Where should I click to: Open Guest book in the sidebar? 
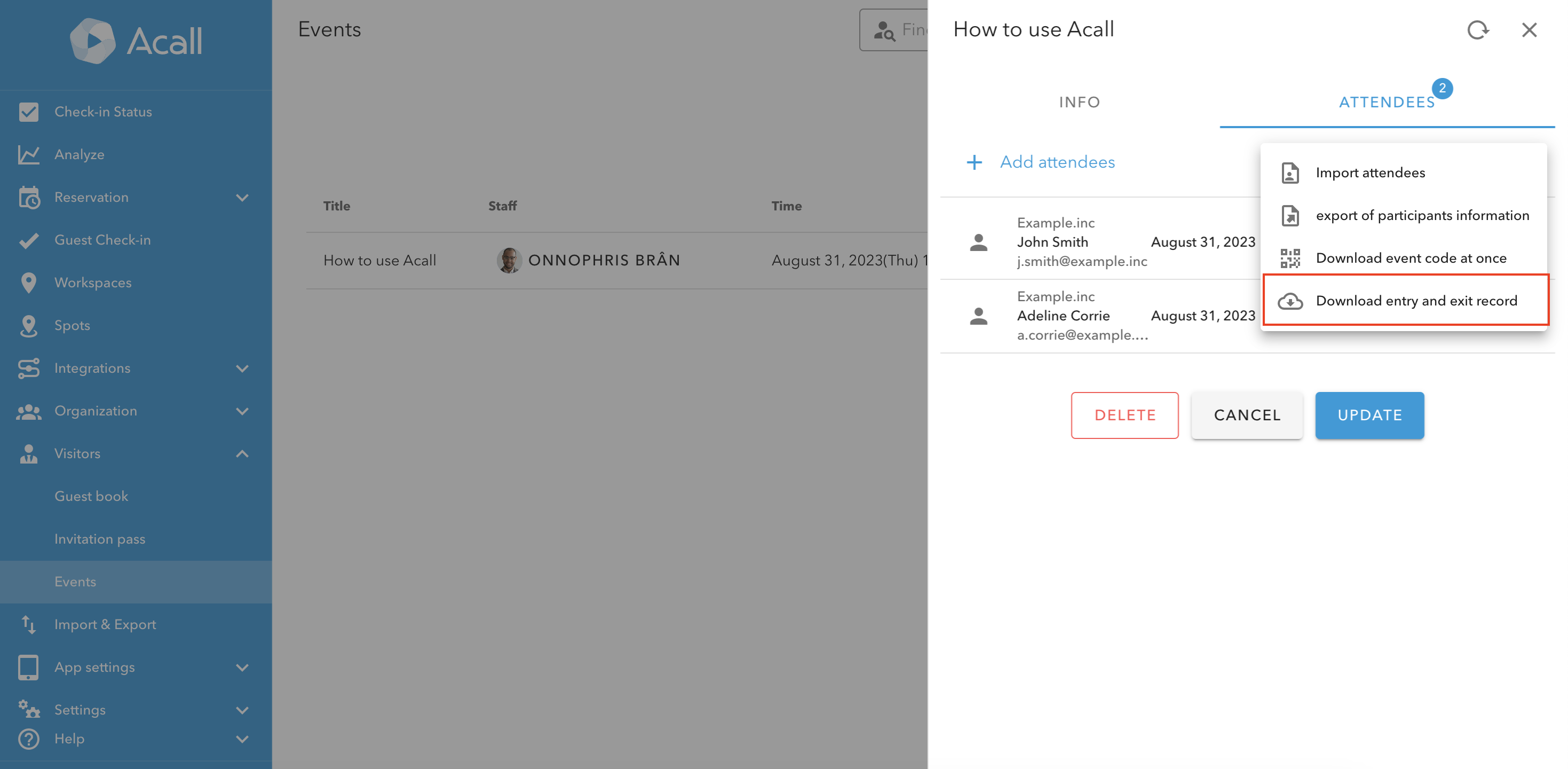tap(91, 496)
